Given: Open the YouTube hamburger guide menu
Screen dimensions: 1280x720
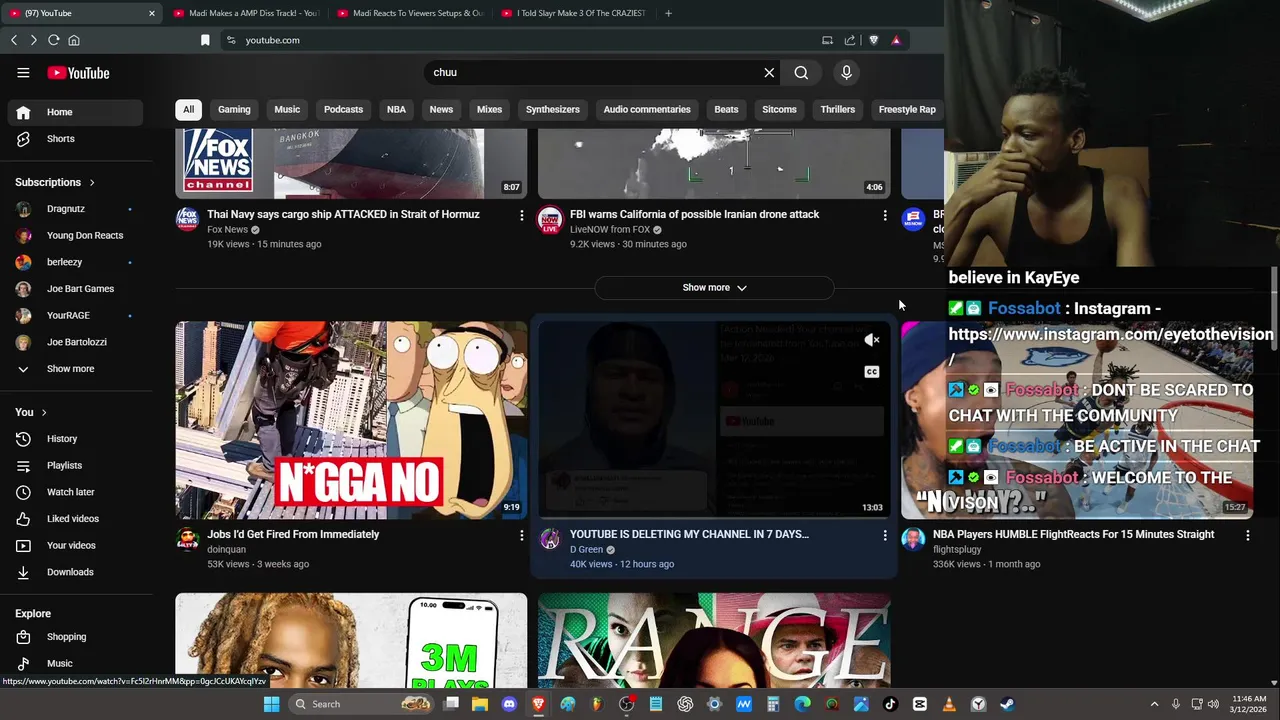Looking at the screenshot, I should click(23, 73).
